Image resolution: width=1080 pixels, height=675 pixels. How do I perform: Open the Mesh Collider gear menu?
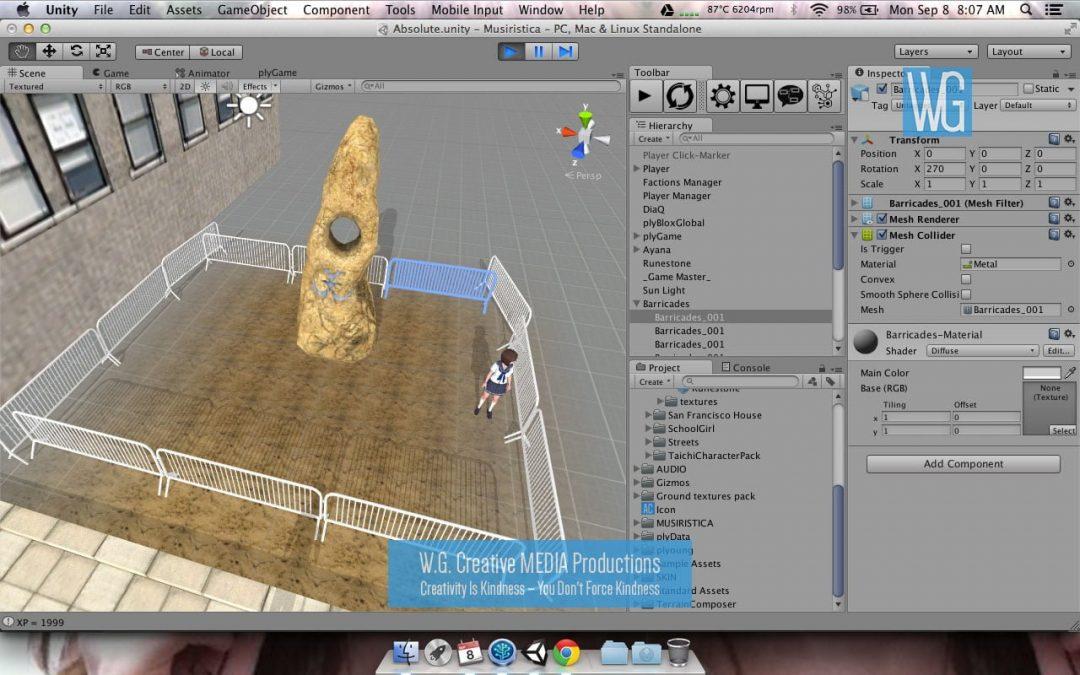(x=1069, y=235)
